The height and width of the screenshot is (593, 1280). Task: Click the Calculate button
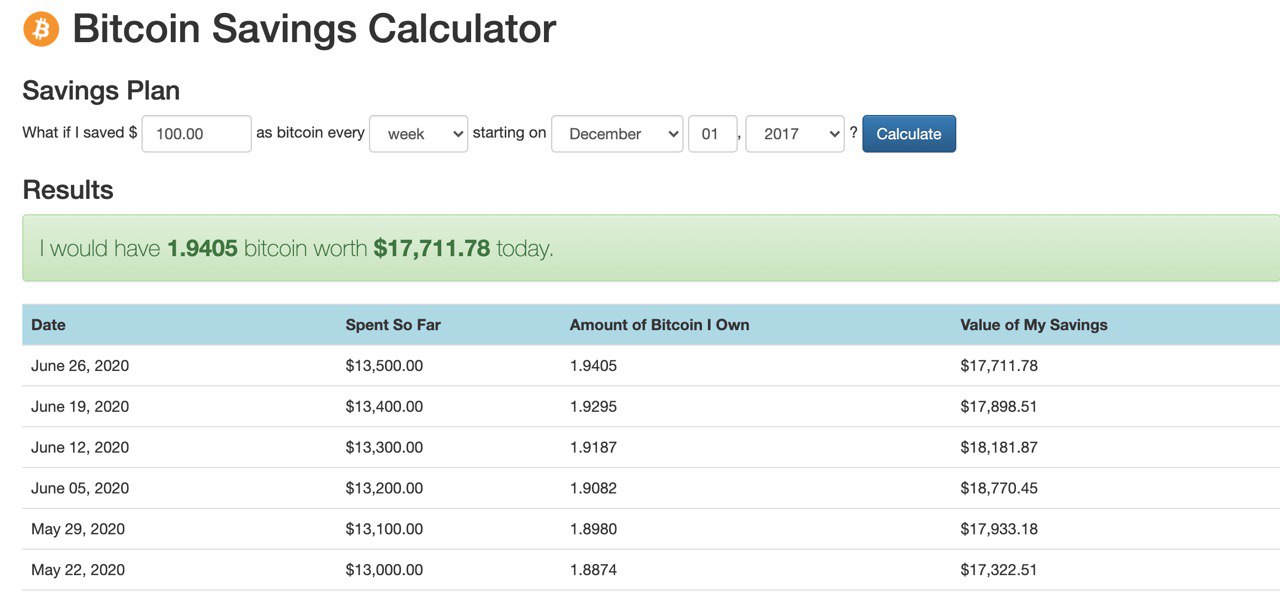point(909,134)
